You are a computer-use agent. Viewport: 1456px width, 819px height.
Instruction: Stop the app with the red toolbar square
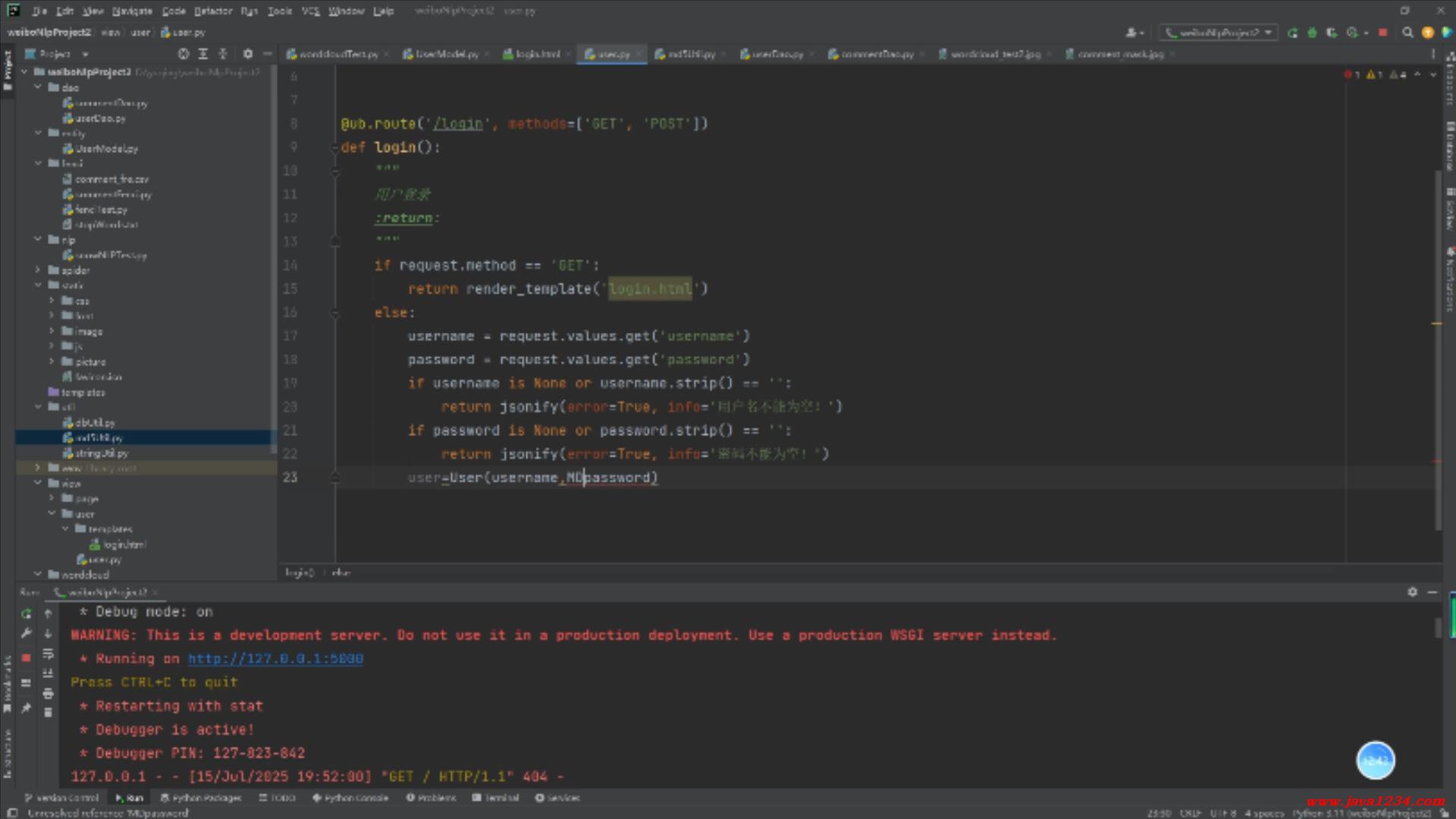[1382, 33]
